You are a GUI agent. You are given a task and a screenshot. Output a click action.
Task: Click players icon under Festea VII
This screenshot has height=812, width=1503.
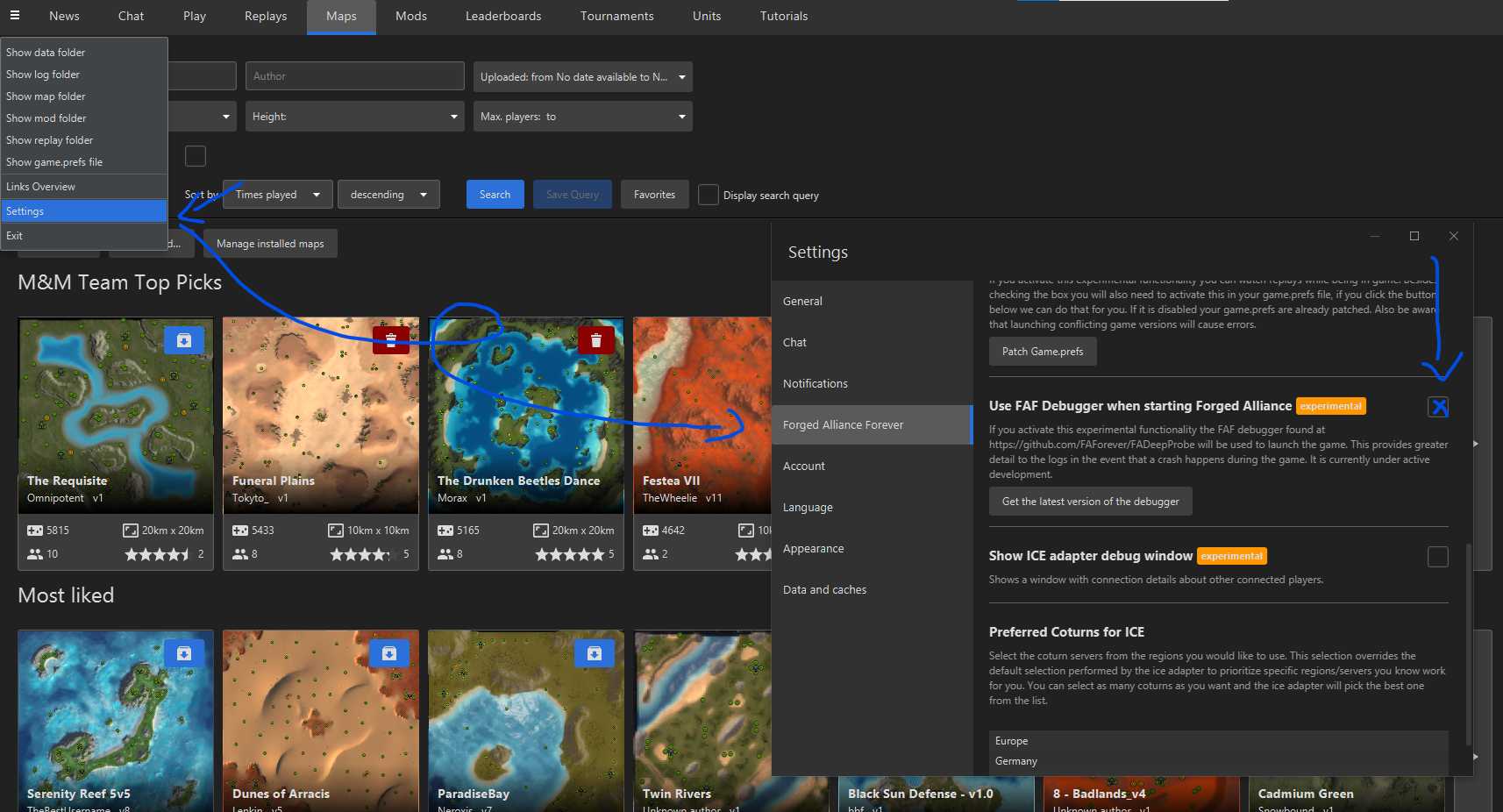pos(651,554)
